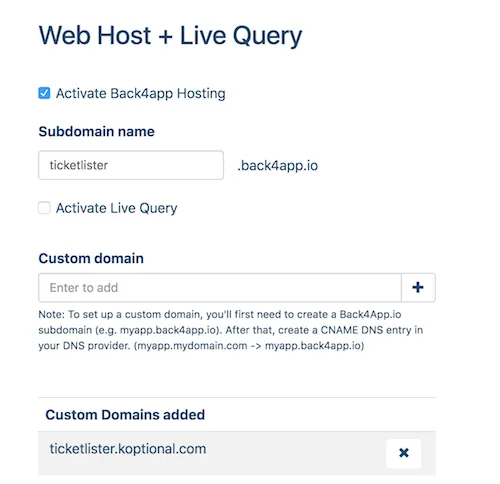500x484 pixels.
Task: Click the 'Custom Domains added' header
Action: 125,415
